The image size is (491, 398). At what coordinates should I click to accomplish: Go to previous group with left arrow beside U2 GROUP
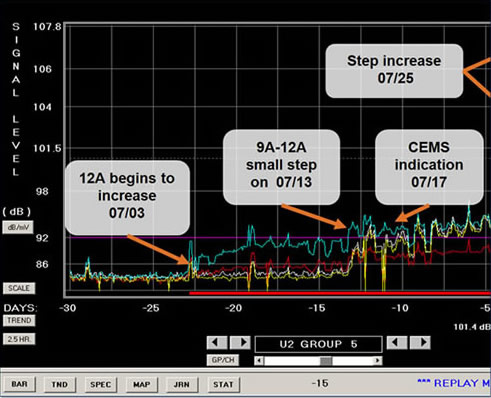[x=217, y=342]
